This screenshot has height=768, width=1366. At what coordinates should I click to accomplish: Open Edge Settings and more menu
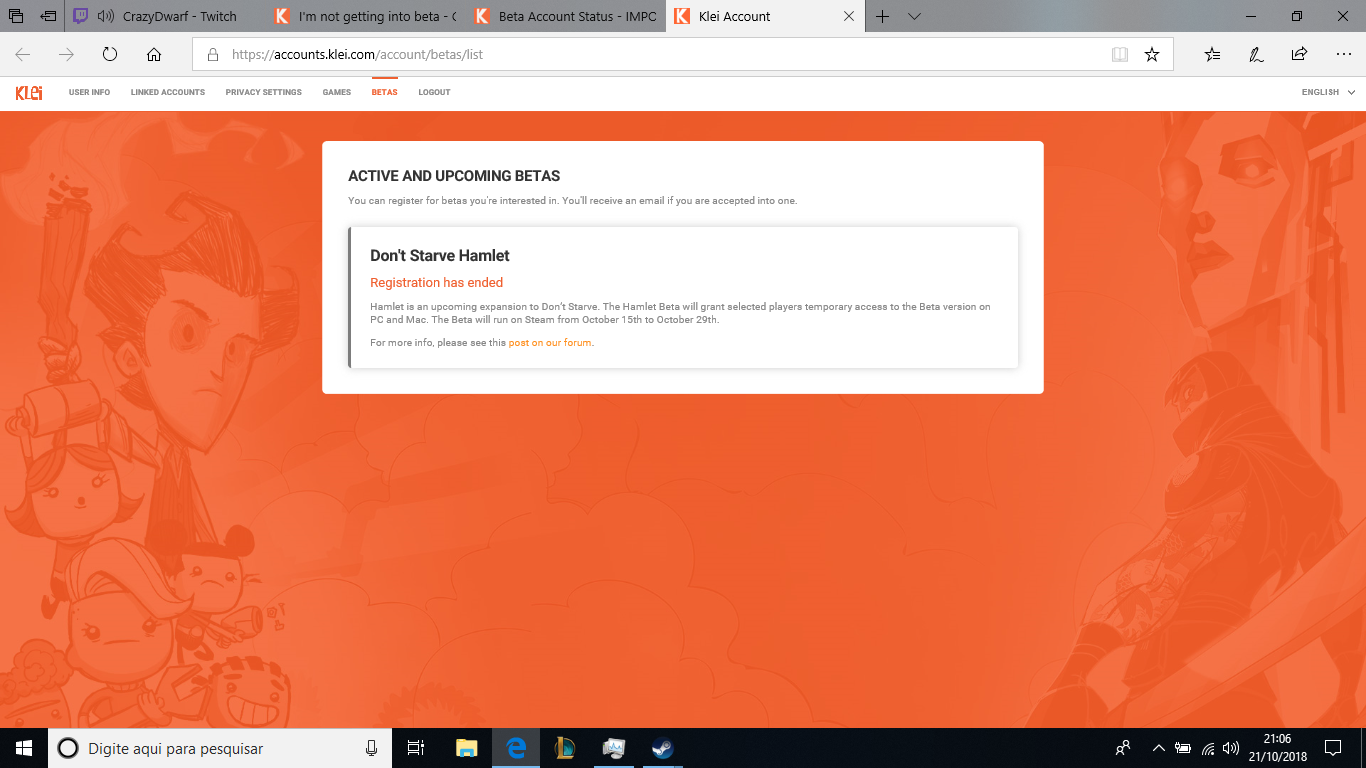[1344, 55]
